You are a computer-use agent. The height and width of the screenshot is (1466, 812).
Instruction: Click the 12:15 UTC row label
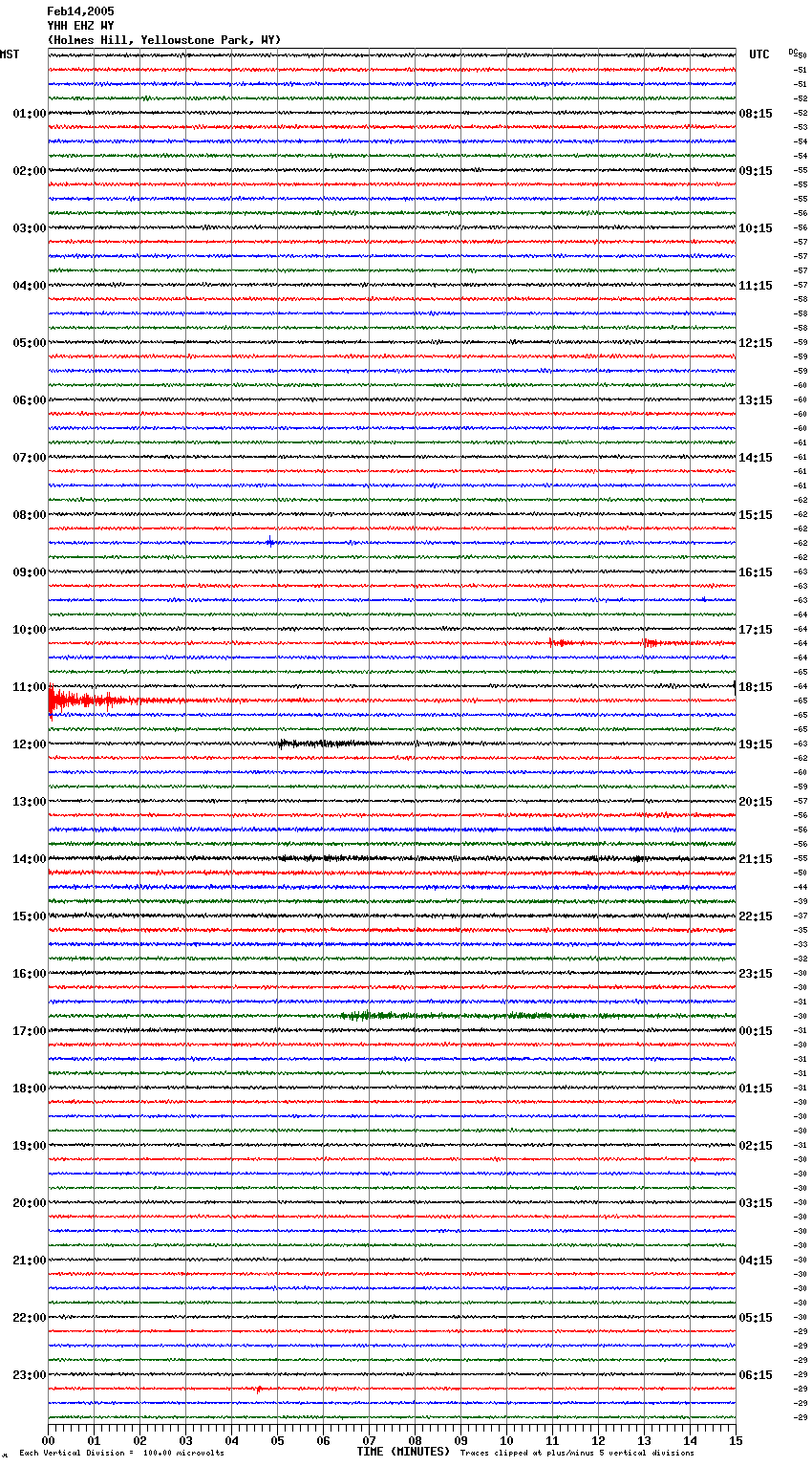[756, 343]
